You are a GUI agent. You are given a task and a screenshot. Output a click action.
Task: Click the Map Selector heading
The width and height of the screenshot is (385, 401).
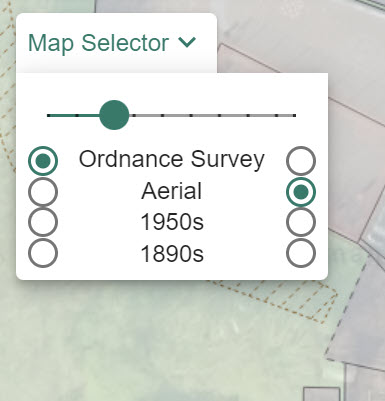[98, 43]
